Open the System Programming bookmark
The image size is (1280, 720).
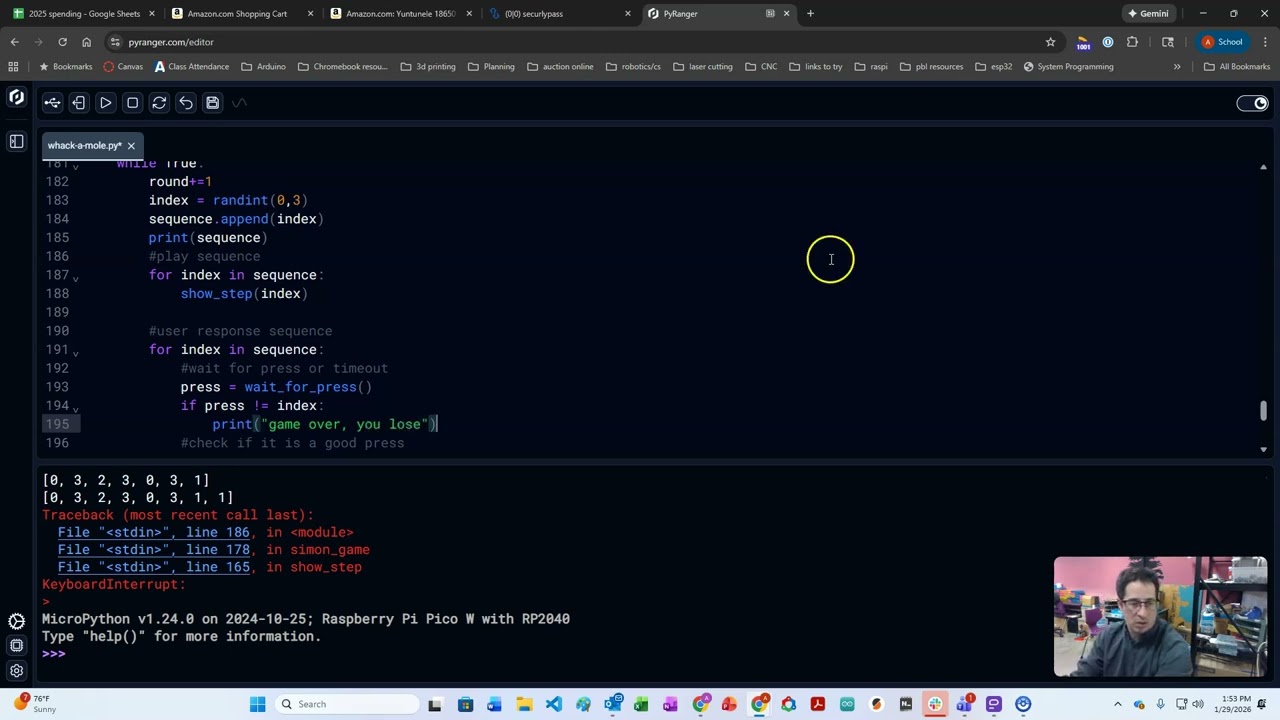click(x=1068, y=67)
